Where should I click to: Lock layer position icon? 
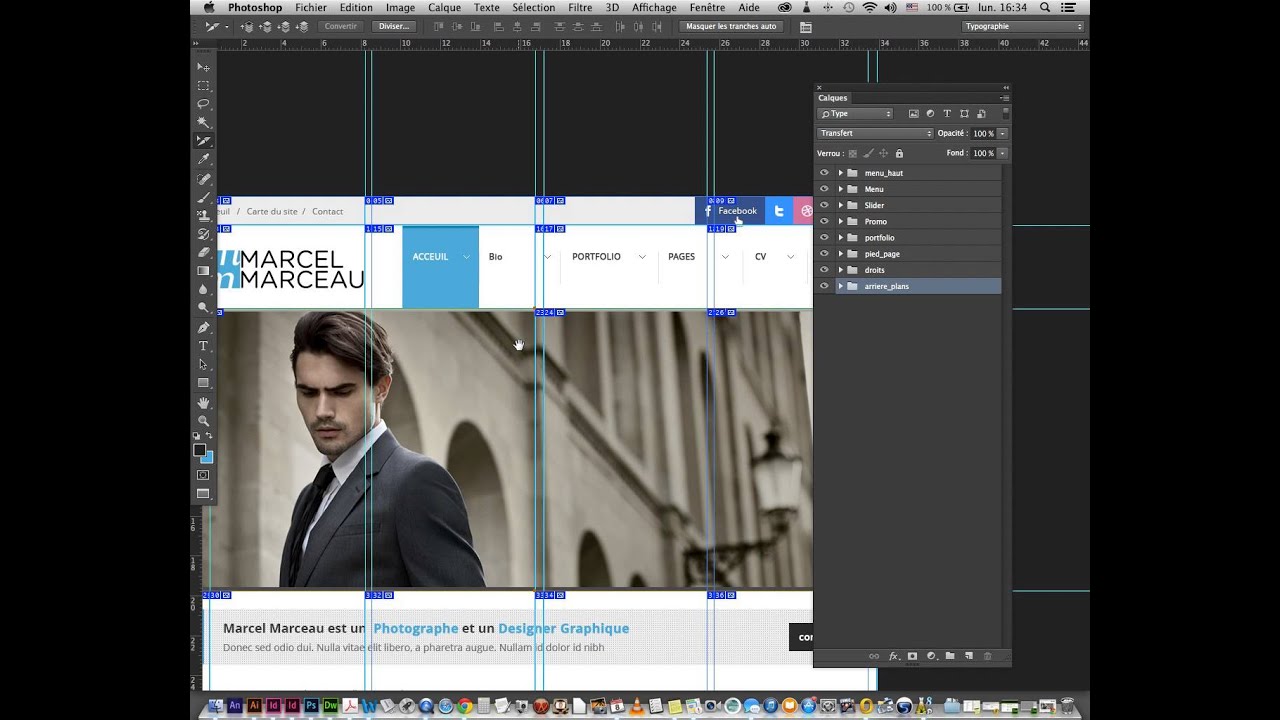click(x=884, y=153)
